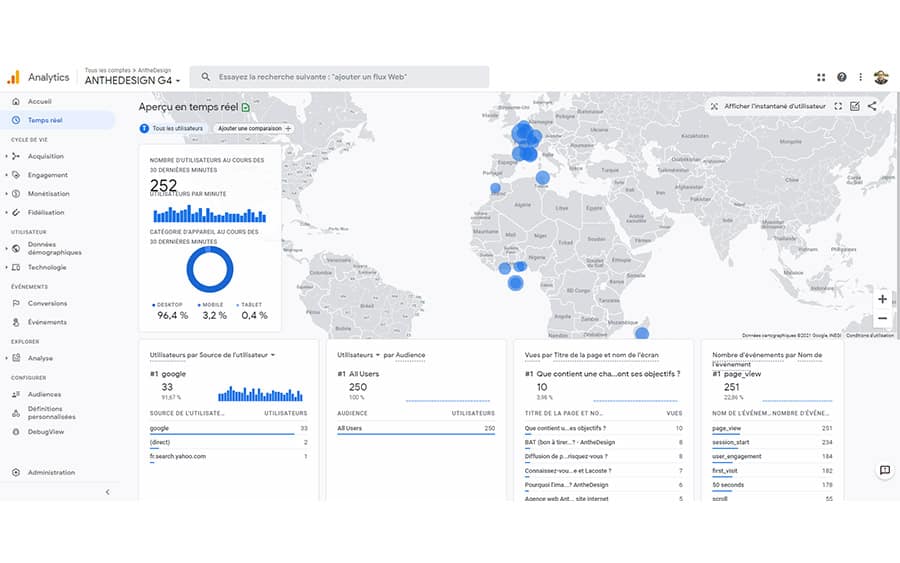The image size is (900, 563).
Task: Click the Audiences icon
Action: [x=16, y=394]
